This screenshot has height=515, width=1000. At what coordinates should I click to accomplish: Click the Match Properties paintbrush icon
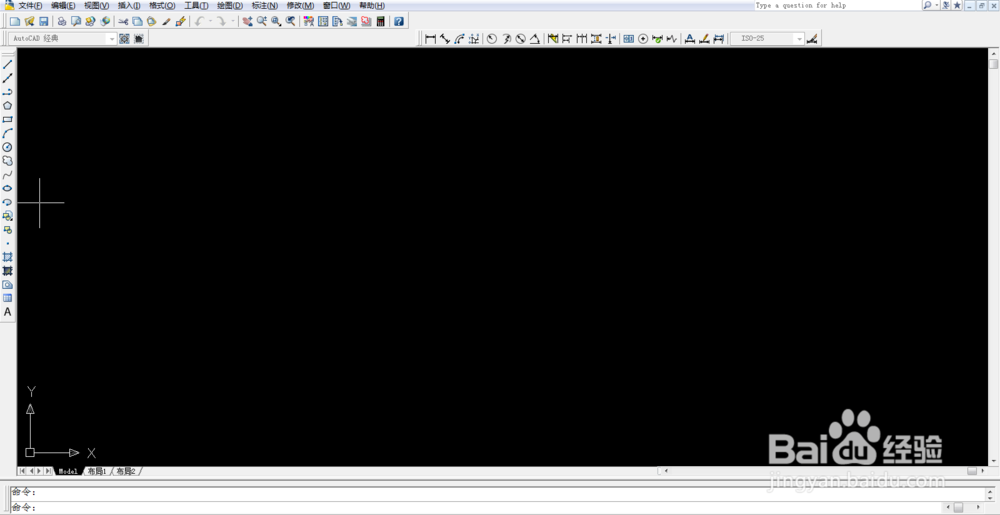click(166, 21)
